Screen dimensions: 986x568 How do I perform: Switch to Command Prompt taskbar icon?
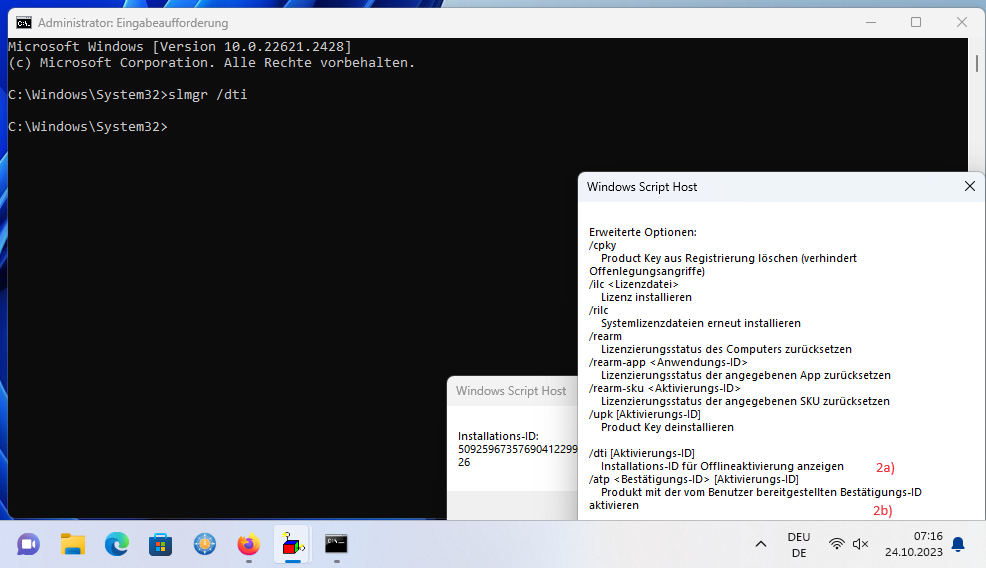coord(336,544)
